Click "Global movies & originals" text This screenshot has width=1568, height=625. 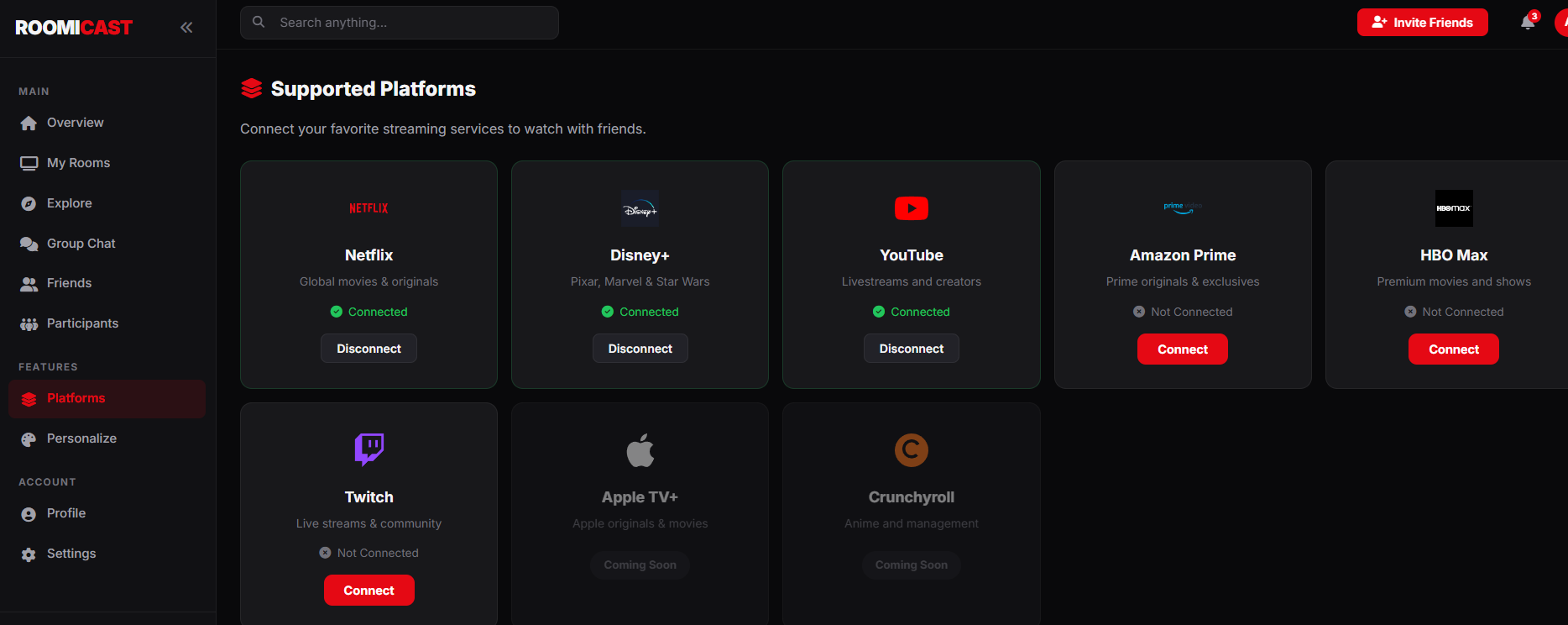(x=368, y=281)
